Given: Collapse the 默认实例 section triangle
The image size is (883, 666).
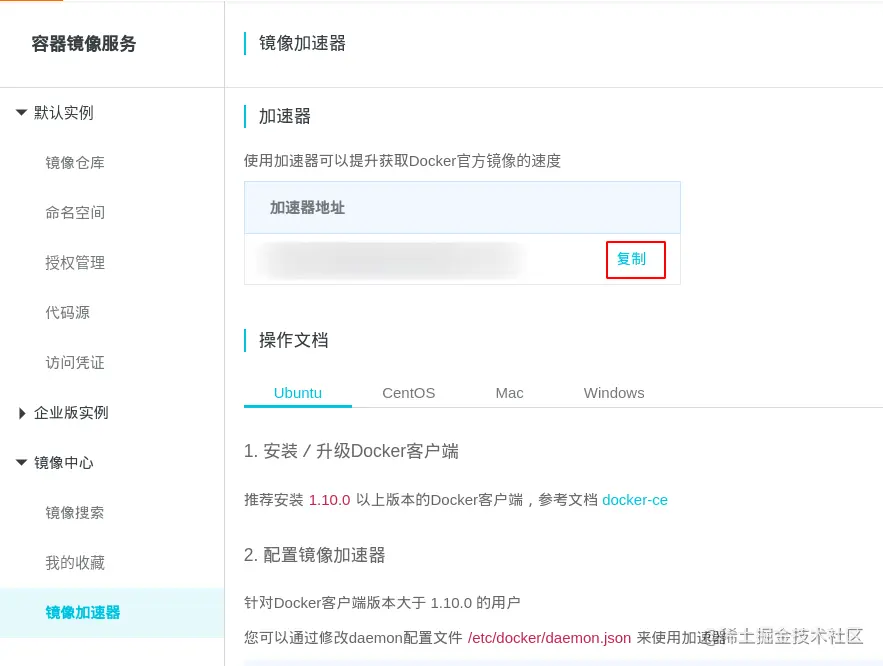Looking at the screenshot, I should [x=21, y=113].
